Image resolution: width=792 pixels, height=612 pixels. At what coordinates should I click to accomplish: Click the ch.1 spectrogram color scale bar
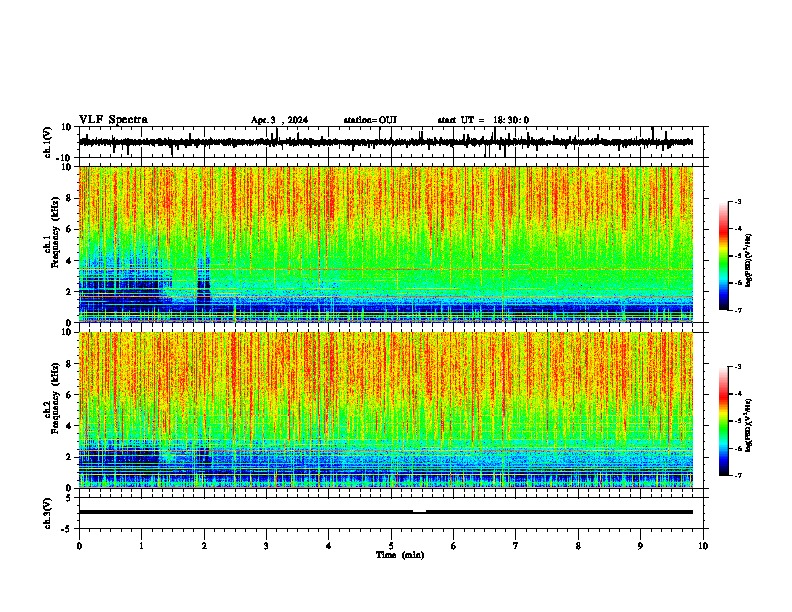pyautogui.click(x=724, y=256)
